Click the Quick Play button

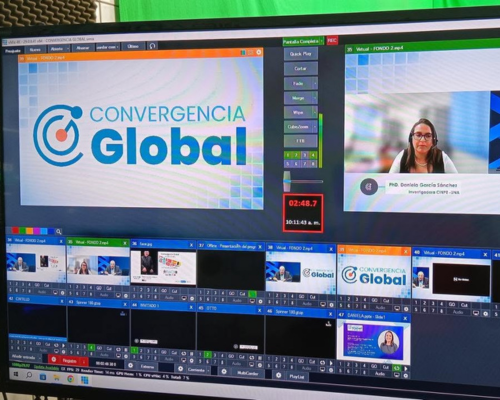coord(301,54)
